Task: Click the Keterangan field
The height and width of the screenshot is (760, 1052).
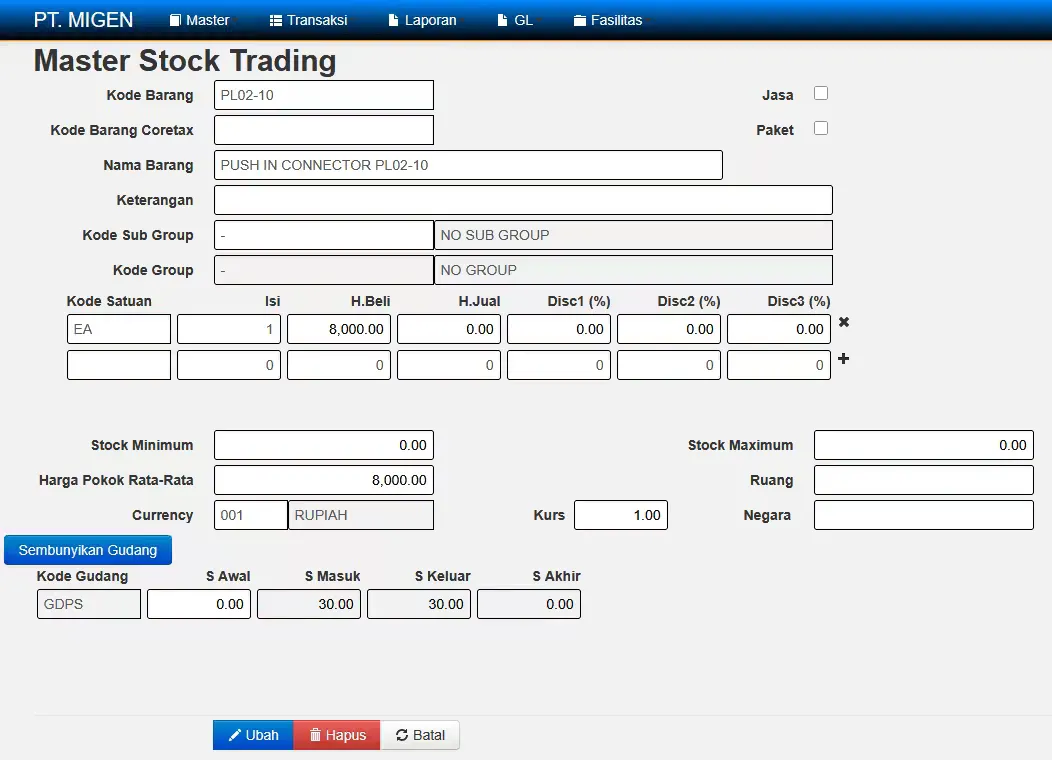Action: 523,200
